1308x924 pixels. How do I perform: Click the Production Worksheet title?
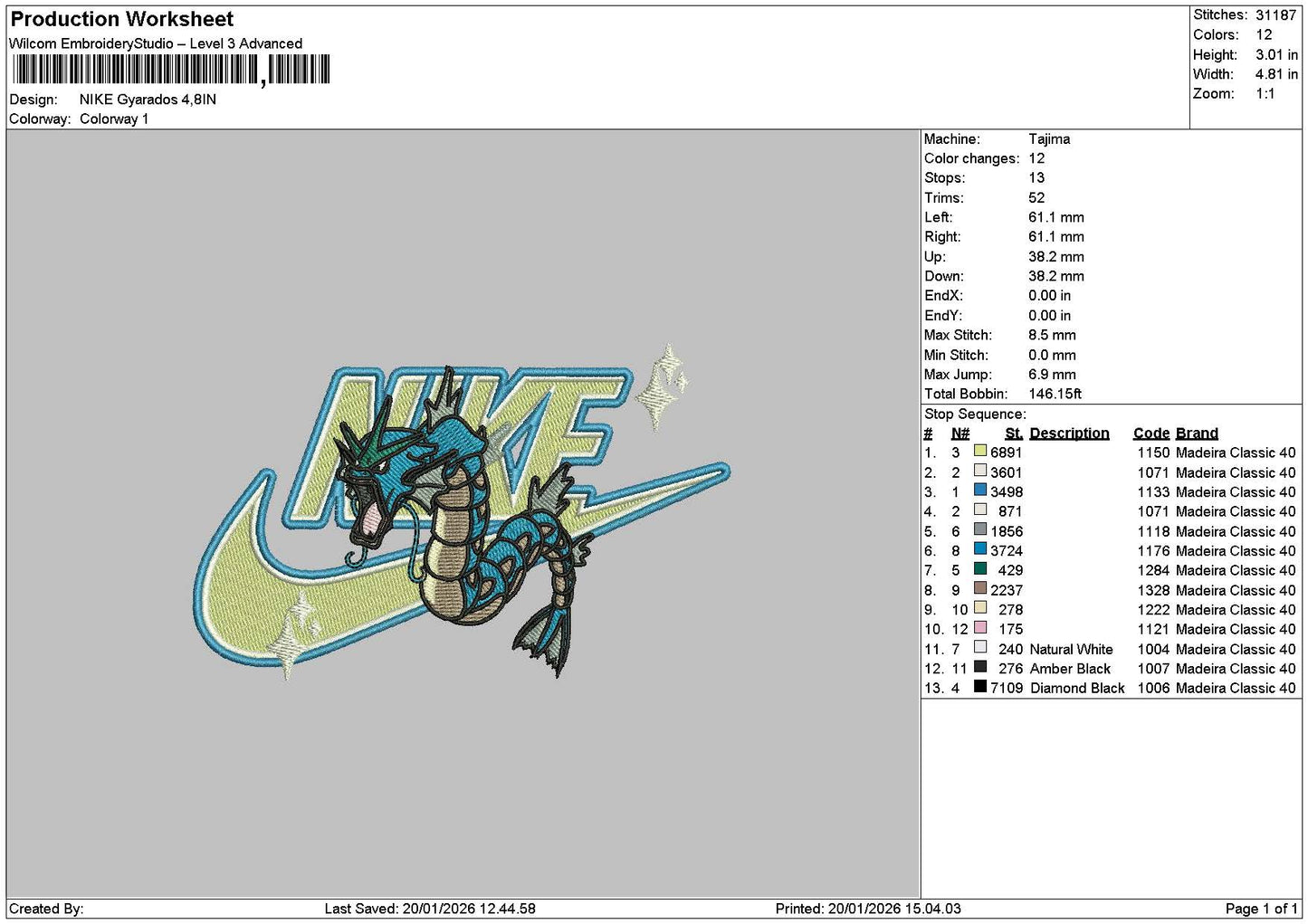(x=122, y=19)
